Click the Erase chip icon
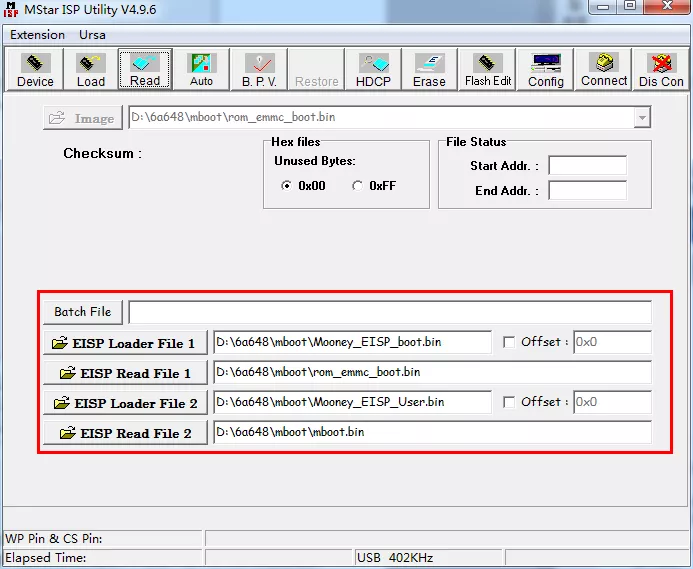This screenshot has height=569, width=693. tap(429, 70)
